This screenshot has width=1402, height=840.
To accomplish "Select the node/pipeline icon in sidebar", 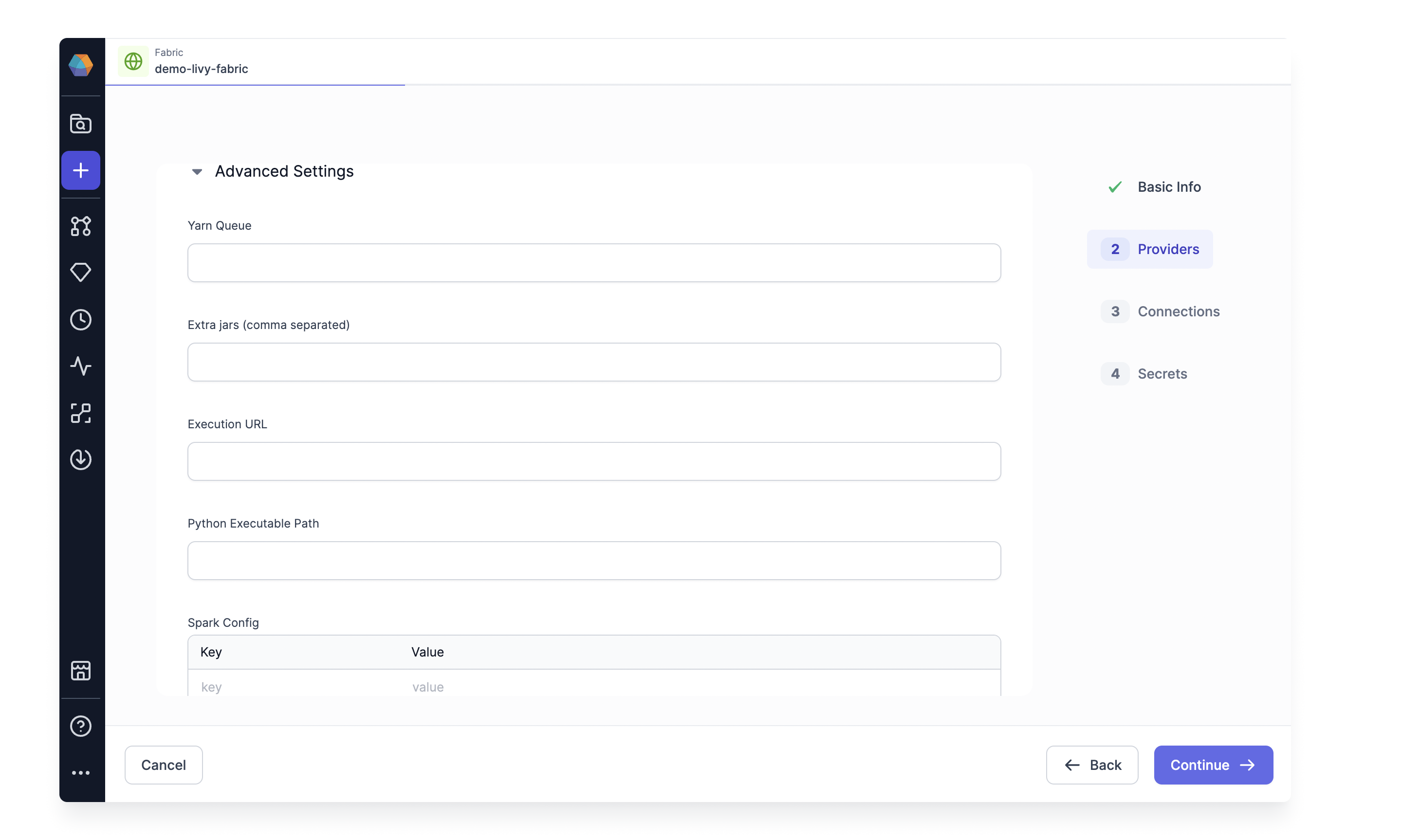I will click(x=80, y=225).
